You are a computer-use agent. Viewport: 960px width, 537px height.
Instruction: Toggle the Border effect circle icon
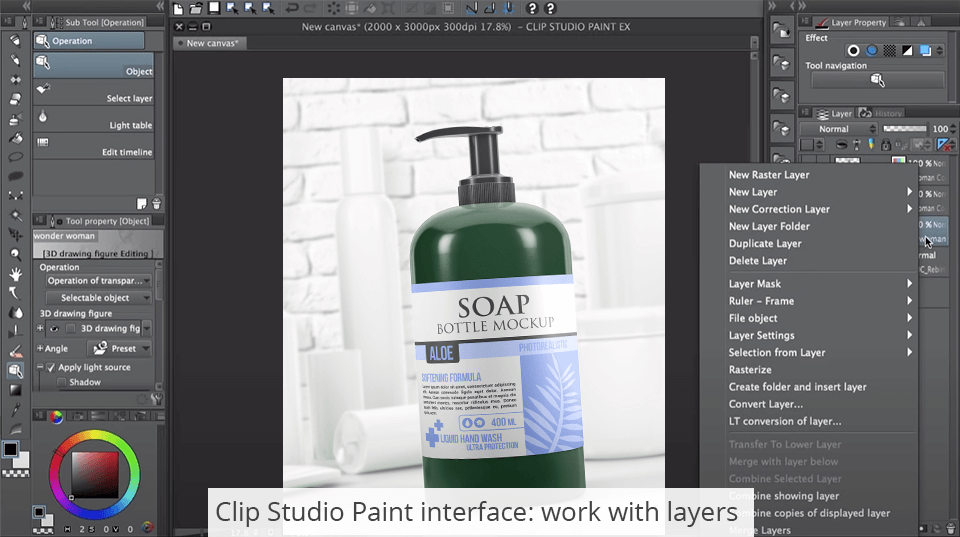[853, 50]
